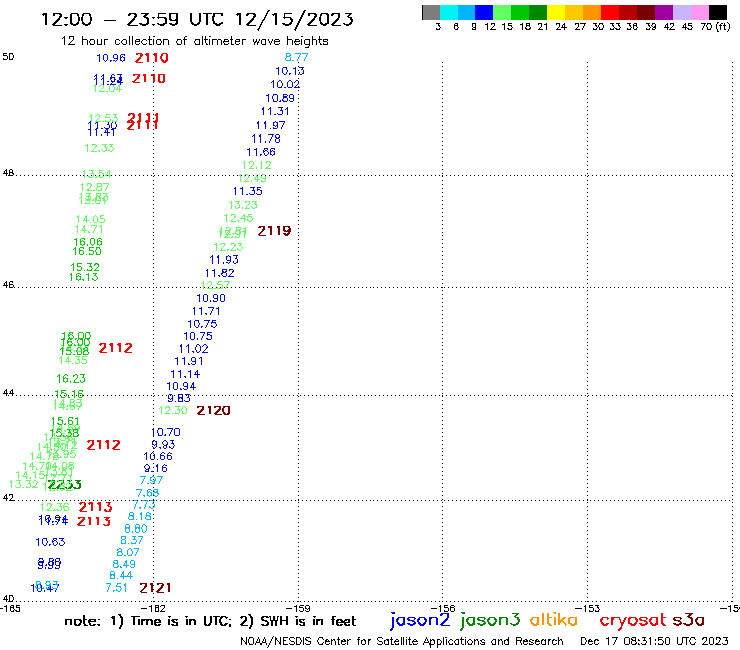This screenshot has height=650, width=740.
Task: Click the 7.51 wave height value
Action: coord(117,588)
